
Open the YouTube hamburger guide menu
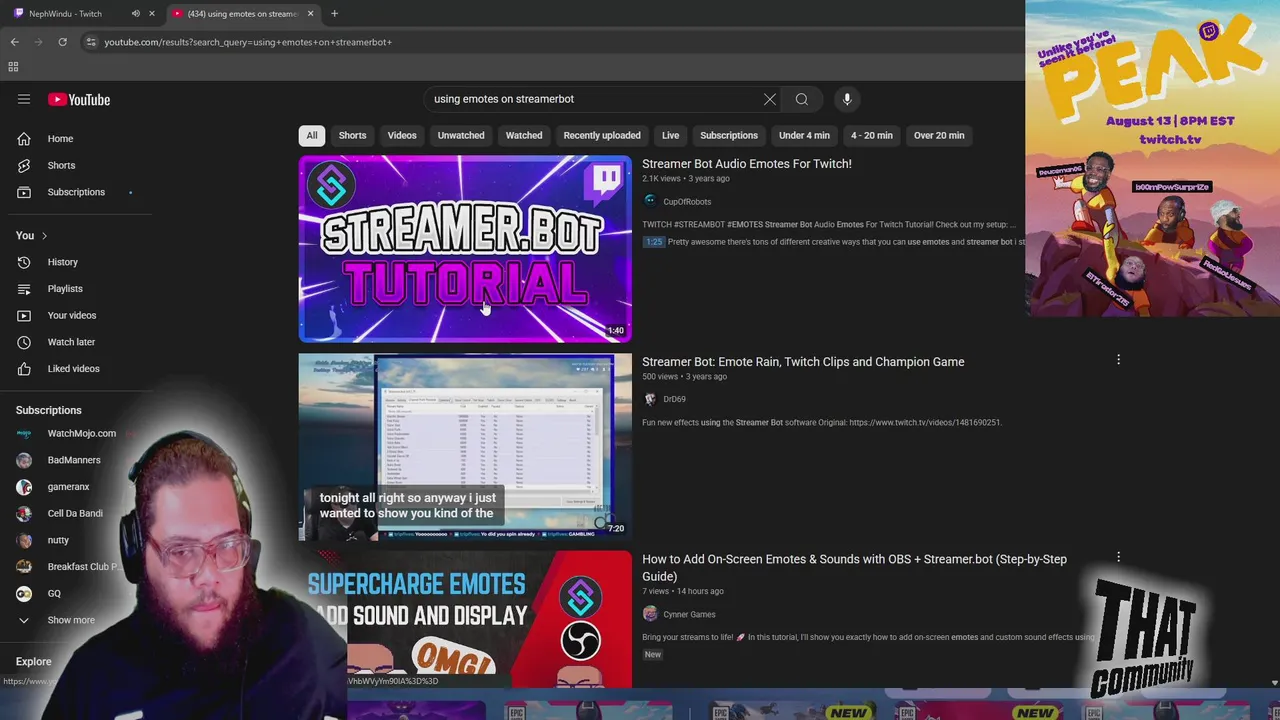point(24,99)
